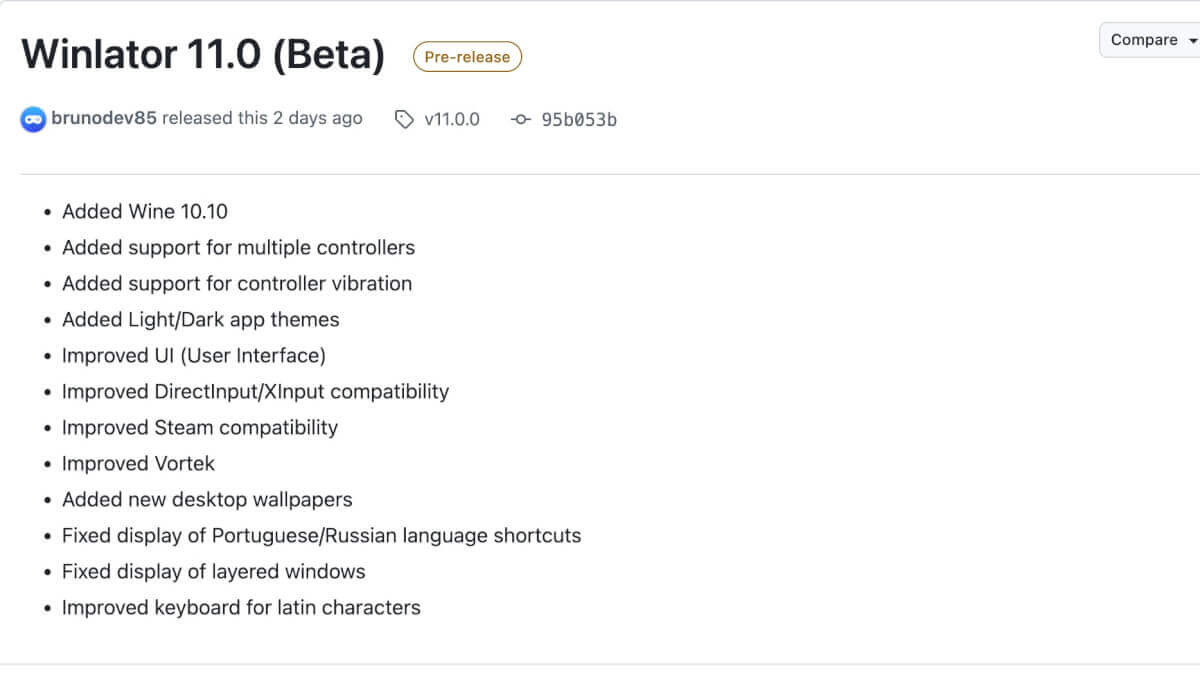
Task: Click "Improved DirectInput/XInput compatibility" changelog item
Action: (x=255, y=391)
